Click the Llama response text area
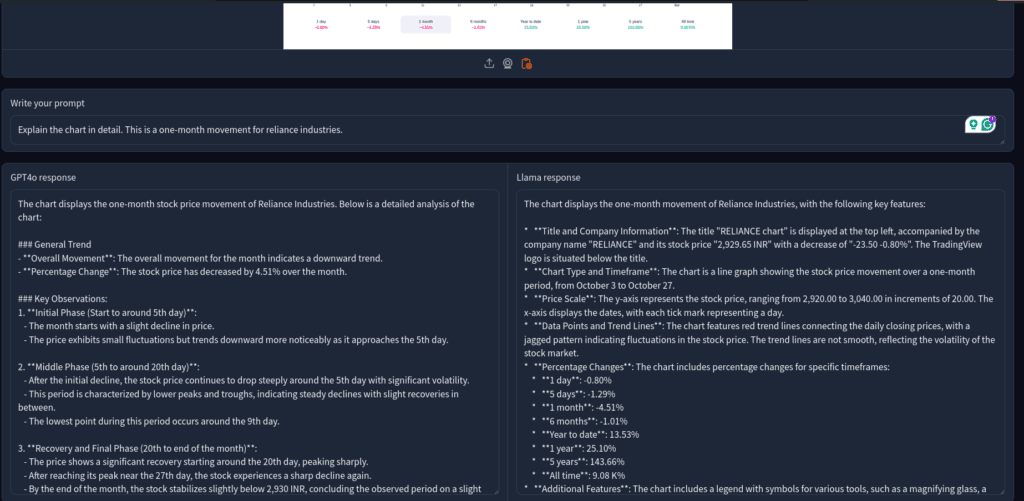1024x501 pixels. coord(761,342)
